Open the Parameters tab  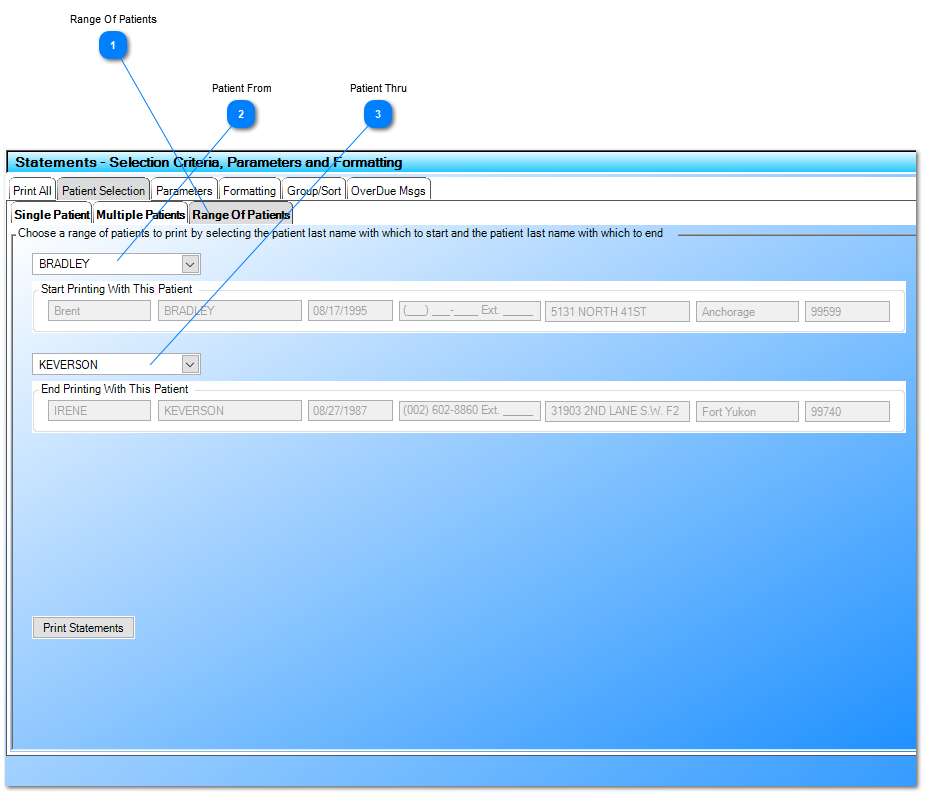coord(183,189)
